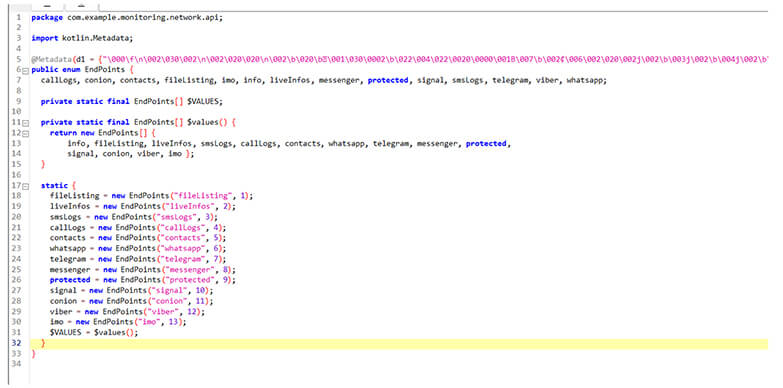This screenshot has height=388, width=783.
Task: Fold the return new EndPoints[] block
Action: point(25,133)
